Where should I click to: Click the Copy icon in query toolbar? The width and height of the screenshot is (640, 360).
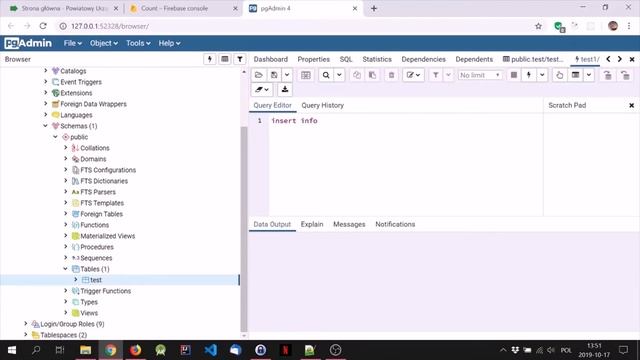click(357, 75)
